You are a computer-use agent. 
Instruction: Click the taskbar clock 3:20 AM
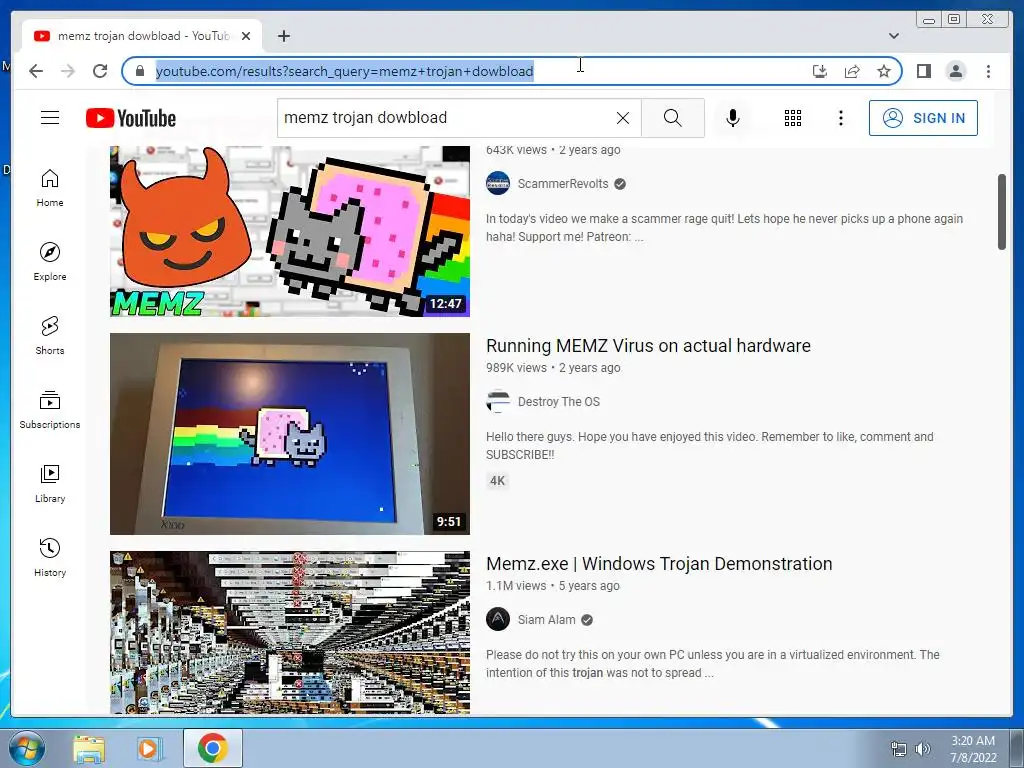[x=973, y=741]
